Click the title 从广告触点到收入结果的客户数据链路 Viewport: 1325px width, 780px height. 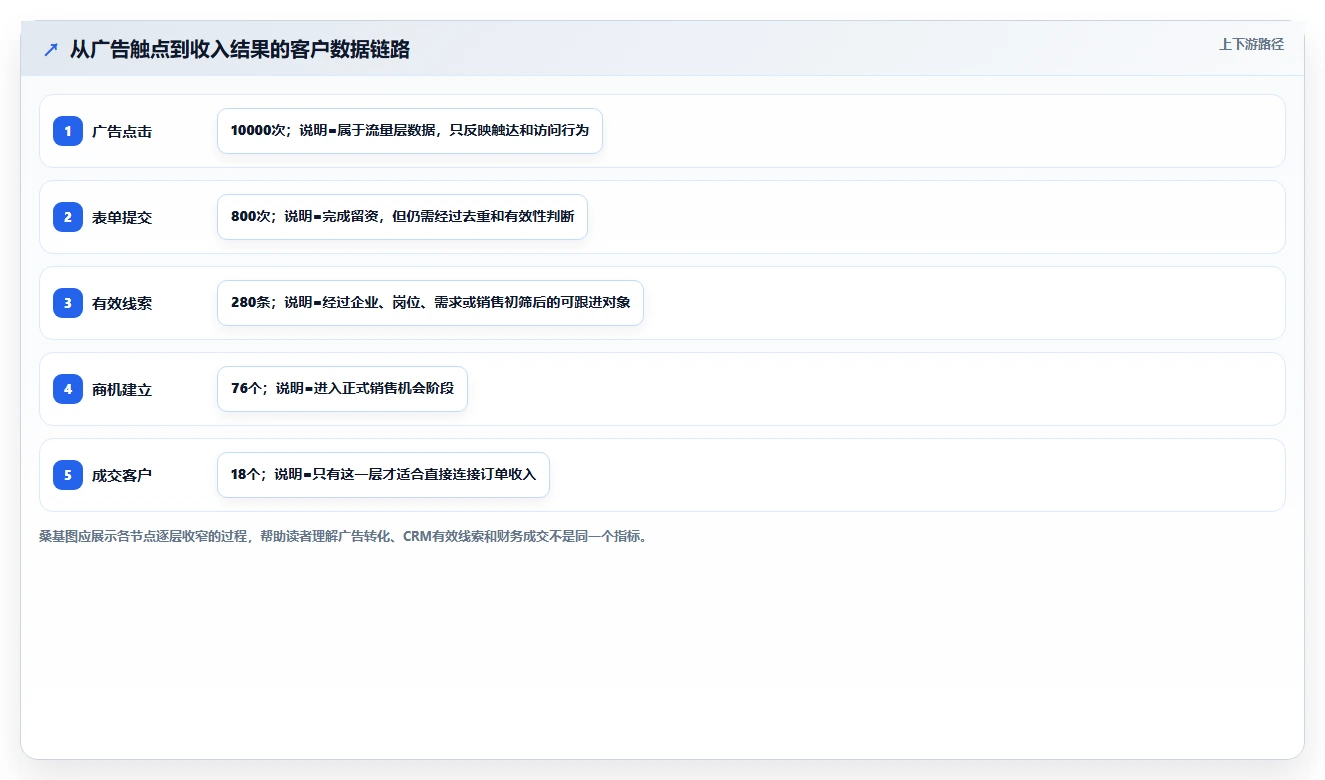(240, 50)
